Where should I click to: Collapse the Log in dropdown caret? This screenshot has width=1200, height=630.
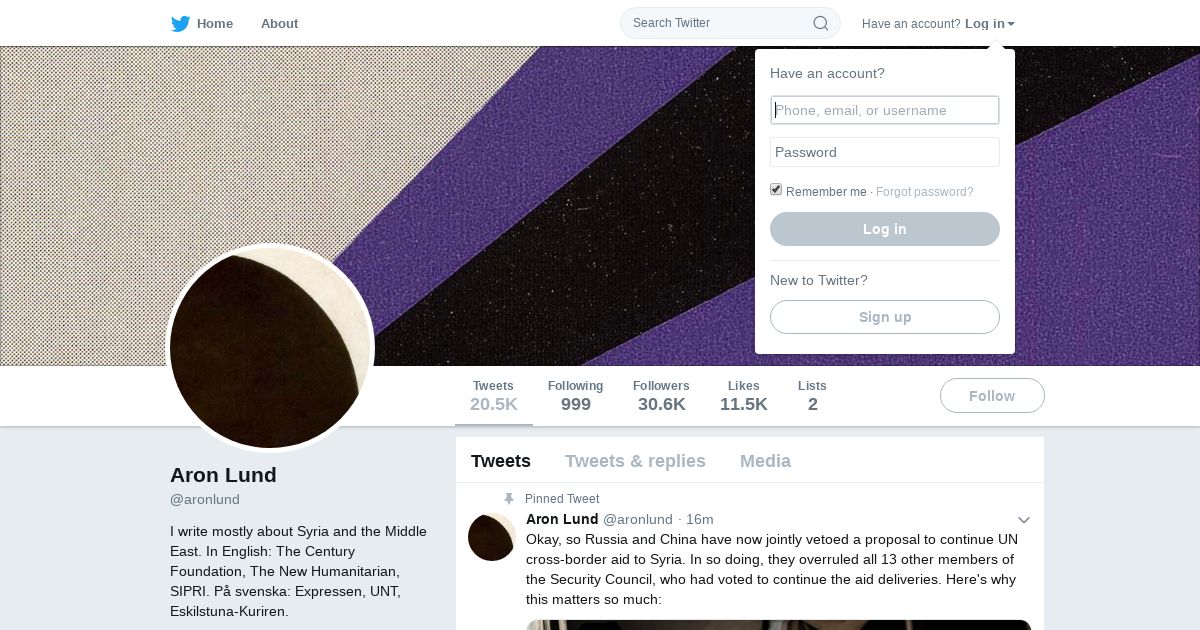[x=1011, y=24]
